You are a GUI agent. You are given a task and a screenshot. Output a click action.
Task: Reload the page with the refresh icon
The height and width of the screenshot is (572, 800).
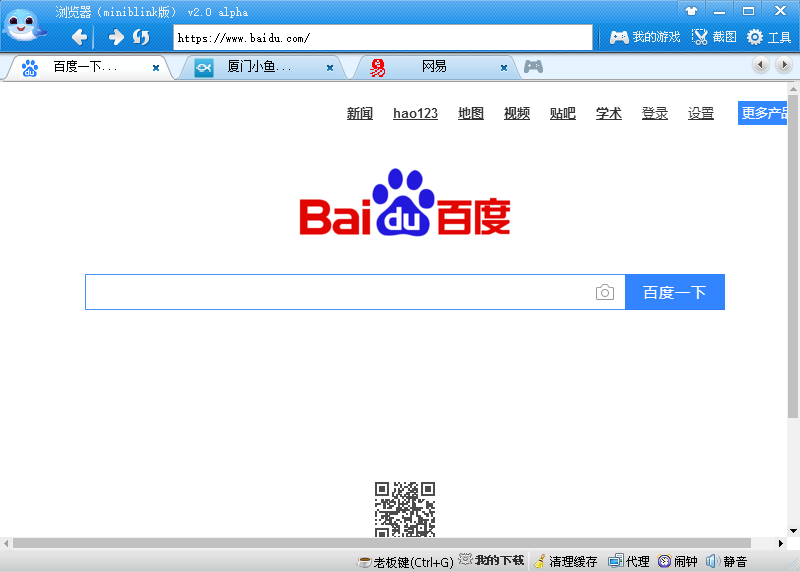[141, 37]
